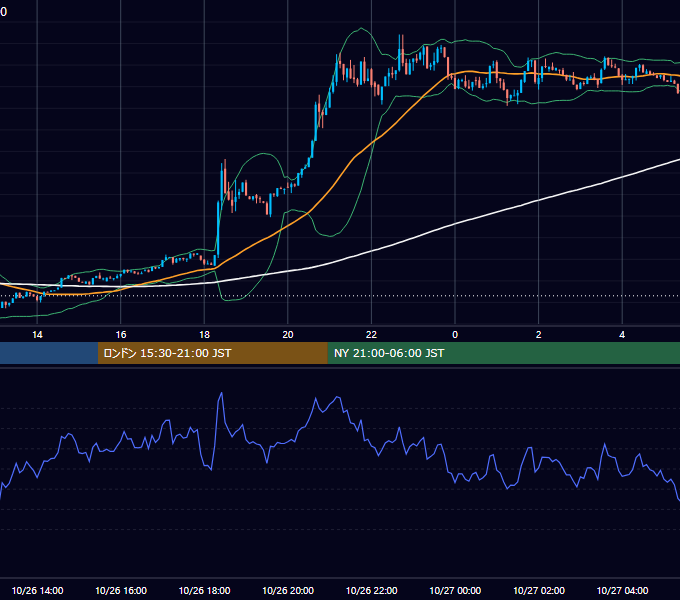The height and width of the screenshot is (600, 680).
Task: Click the date label 10/26 16:00
Action: coord(121,591)
